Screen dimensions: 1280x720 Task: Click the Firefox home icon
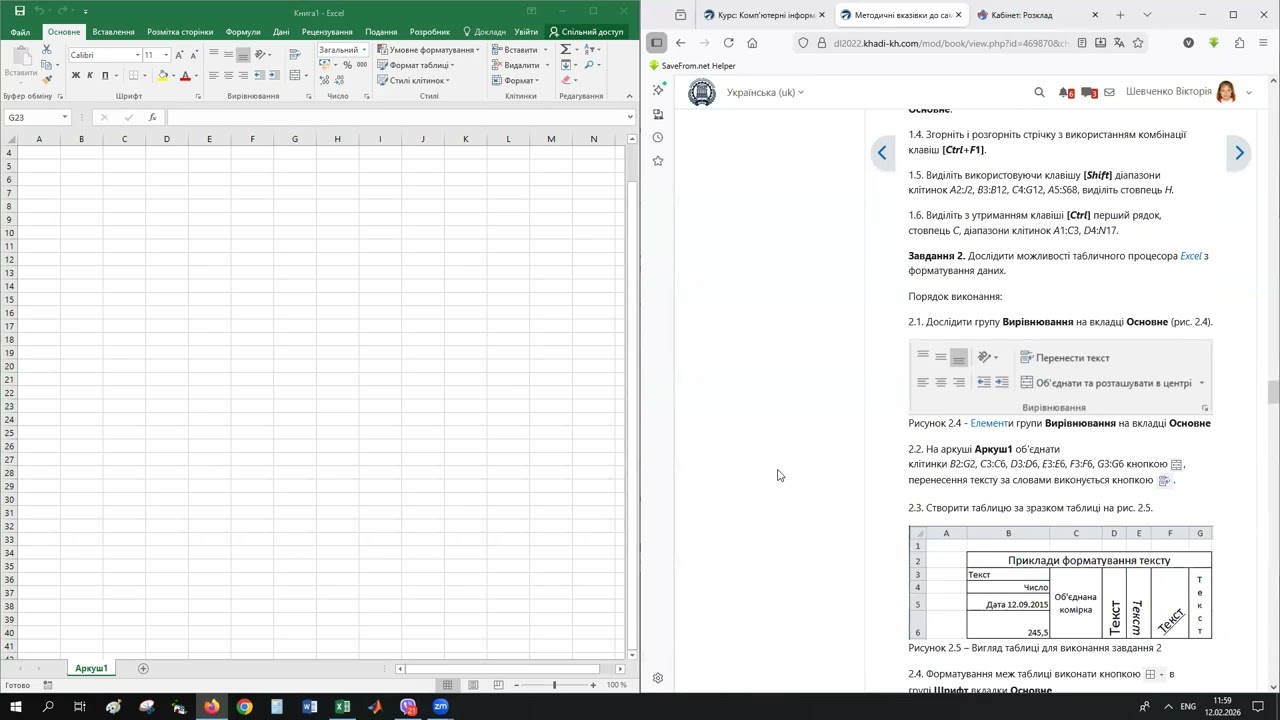752,43
